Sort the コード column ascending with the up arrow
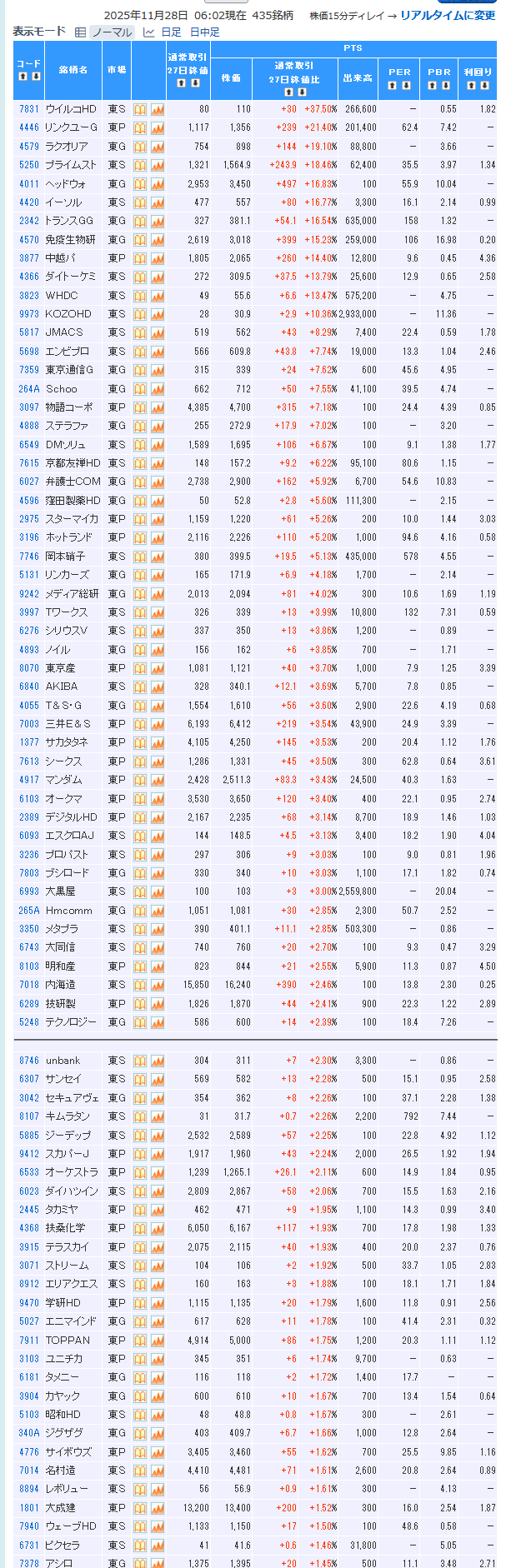This screenshot has height=1568, width=506. [23, 77]
